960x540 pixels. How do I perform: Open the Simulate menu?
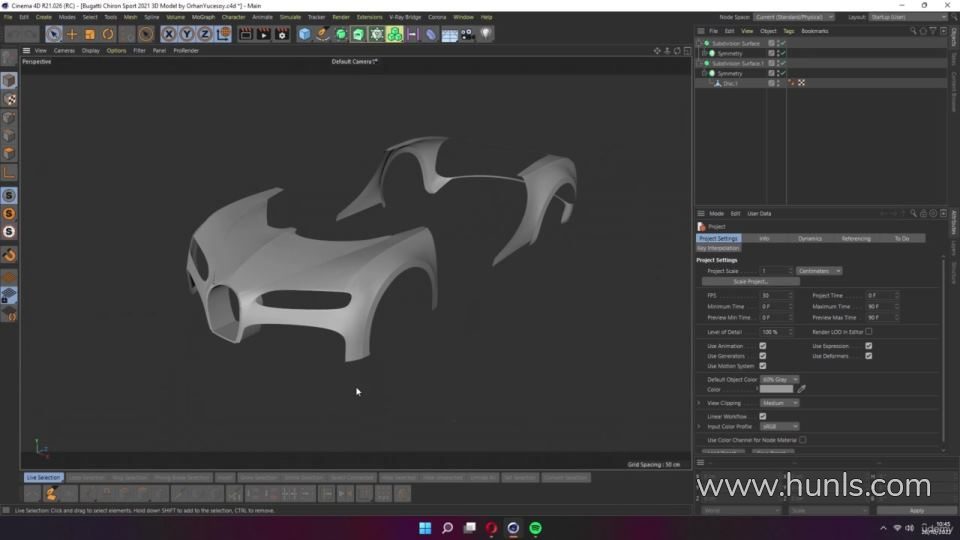(290, 17)
